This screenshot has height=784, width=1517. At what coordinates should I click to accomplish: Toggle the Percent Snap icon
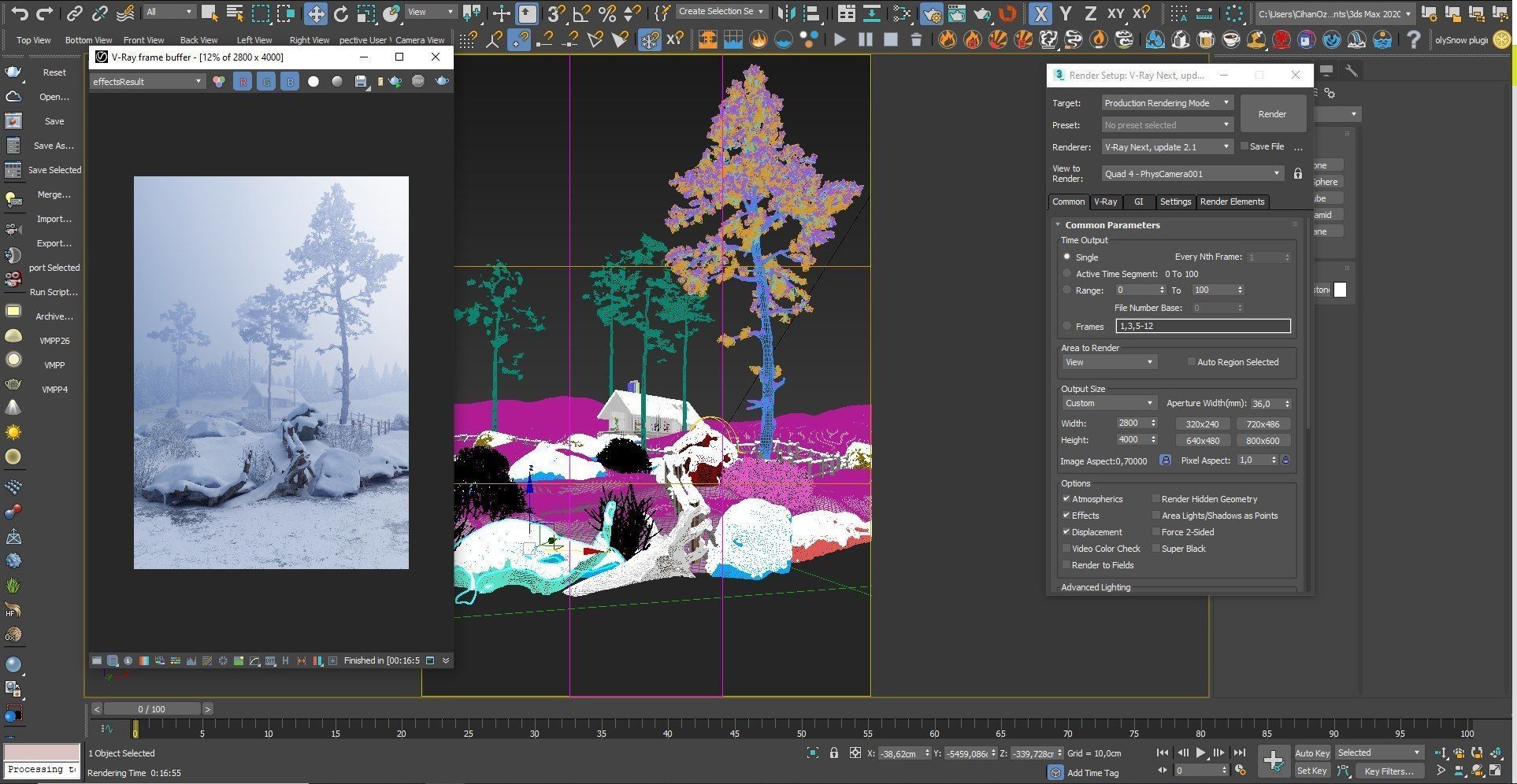click(x=607, y=13)
